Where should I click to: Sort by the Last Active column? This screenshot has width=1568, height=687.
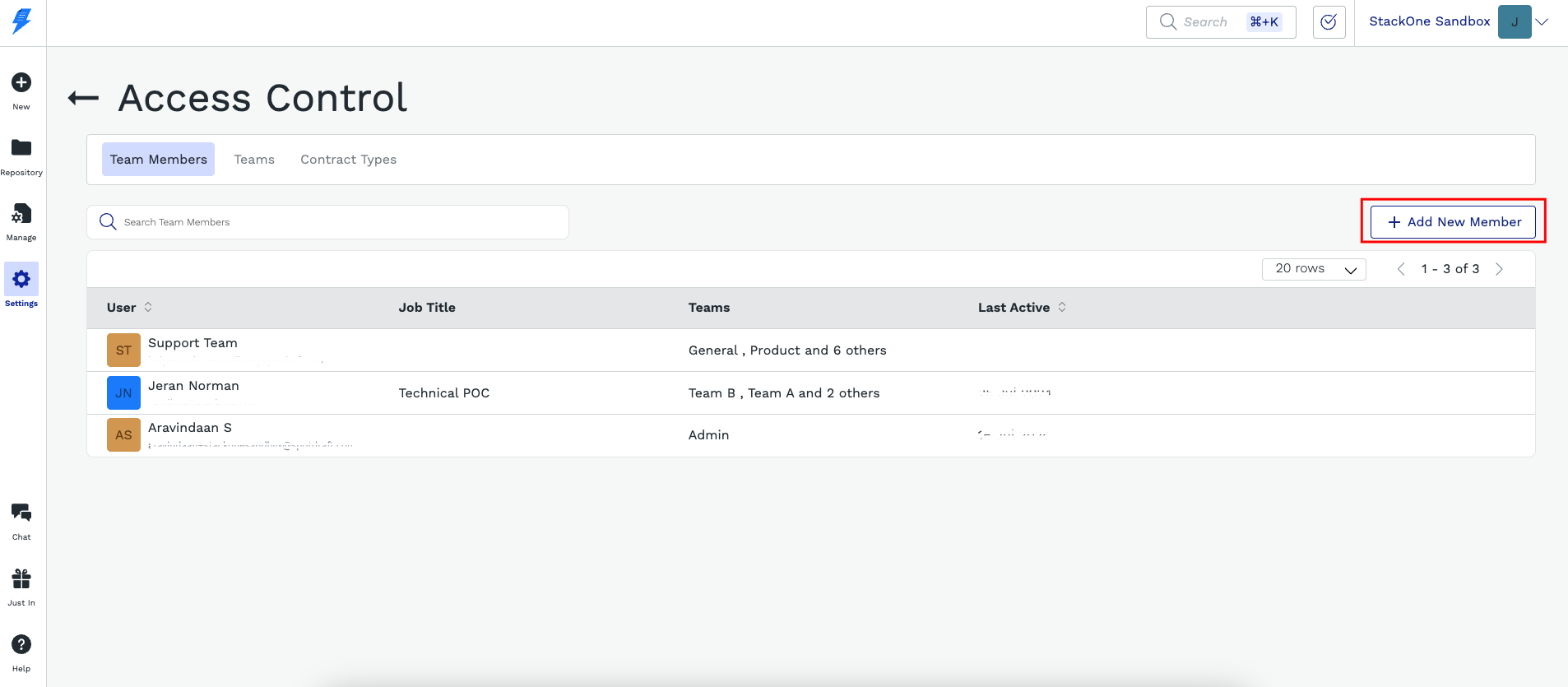coord(1062,307)
